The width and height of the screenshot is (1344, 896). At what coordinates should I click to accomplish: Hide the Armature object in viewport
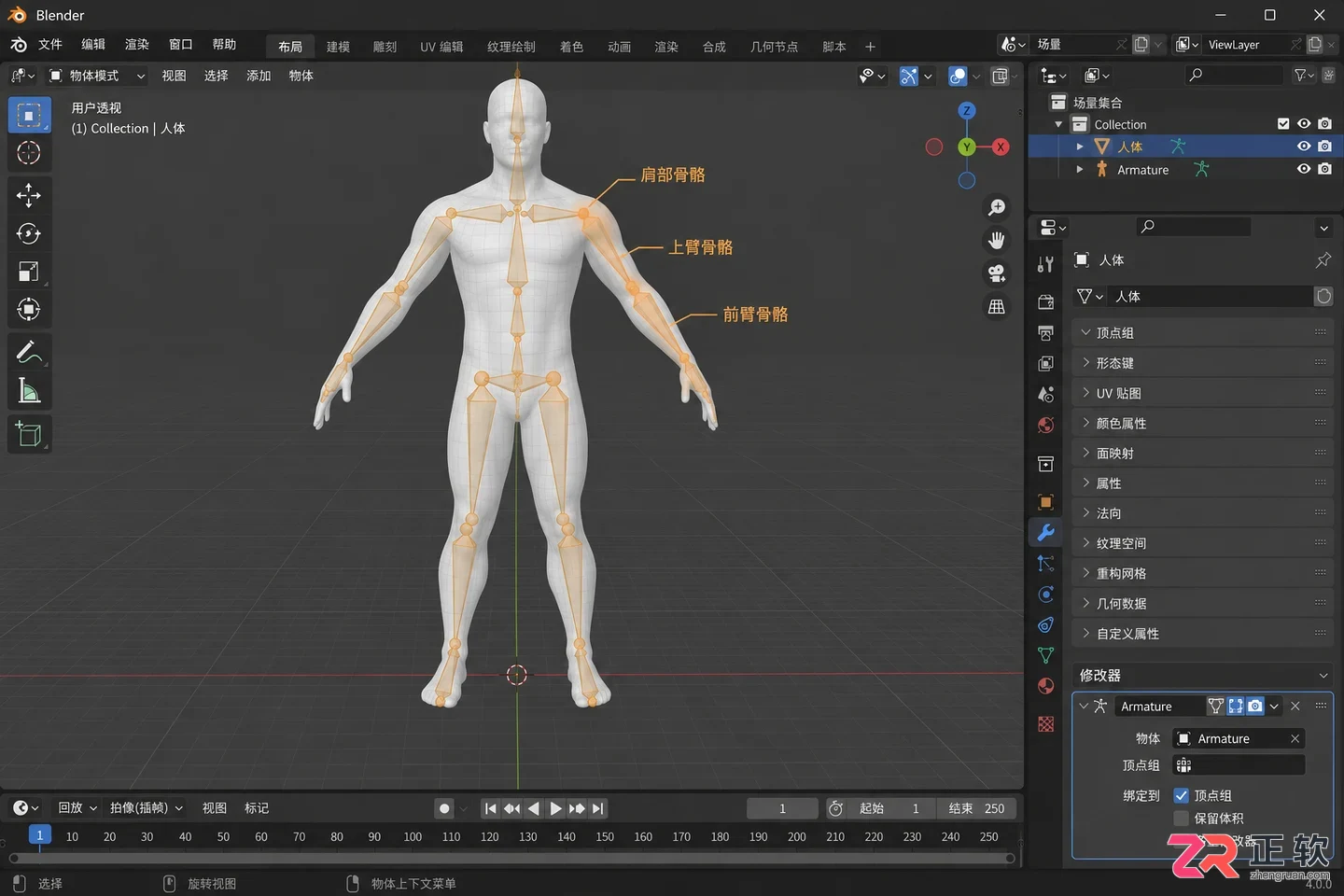coord(1304,169)
